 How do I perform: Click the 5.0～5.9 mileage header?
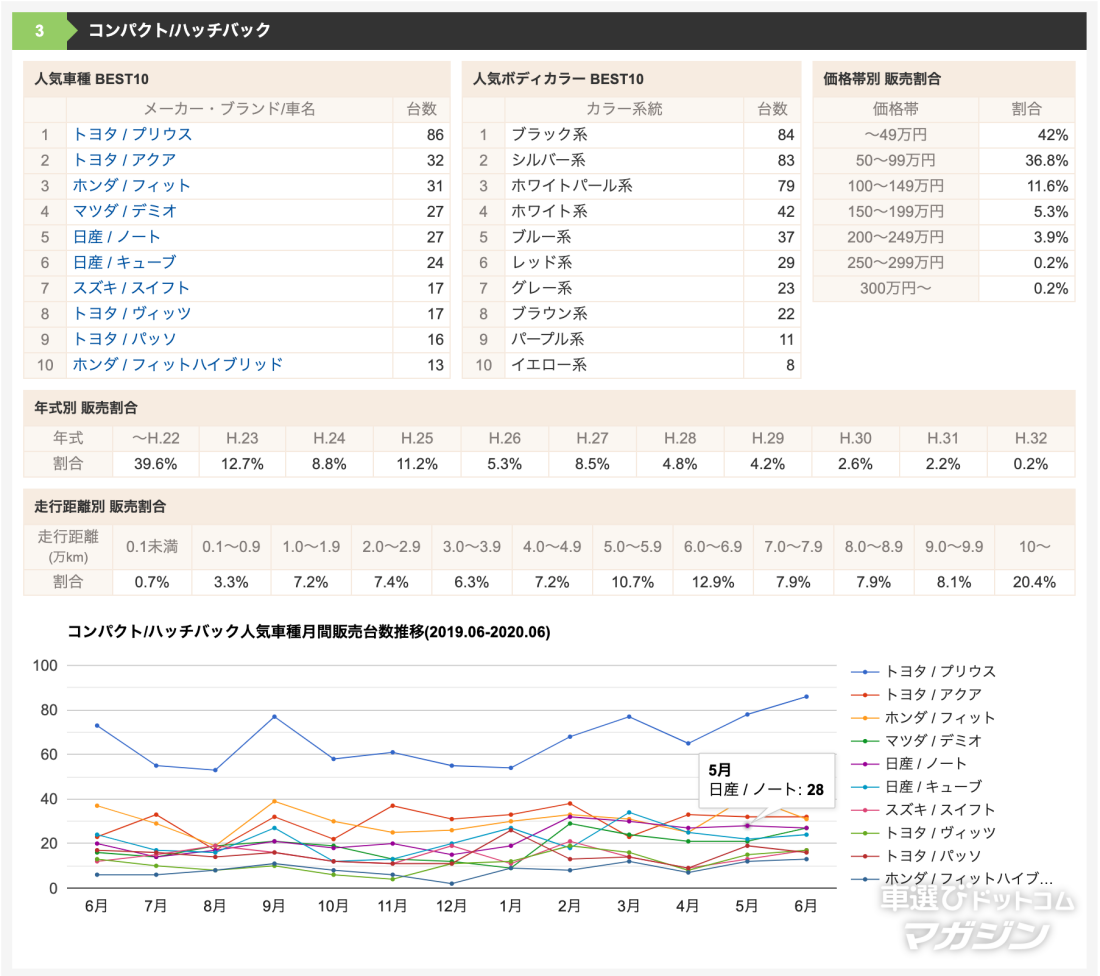[633, 547]
